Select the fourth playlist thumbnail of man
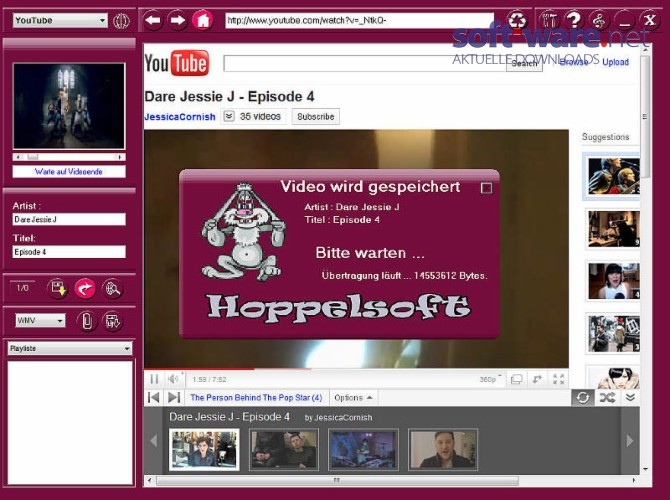Screen dimensions: 670x500 [443, 450]
